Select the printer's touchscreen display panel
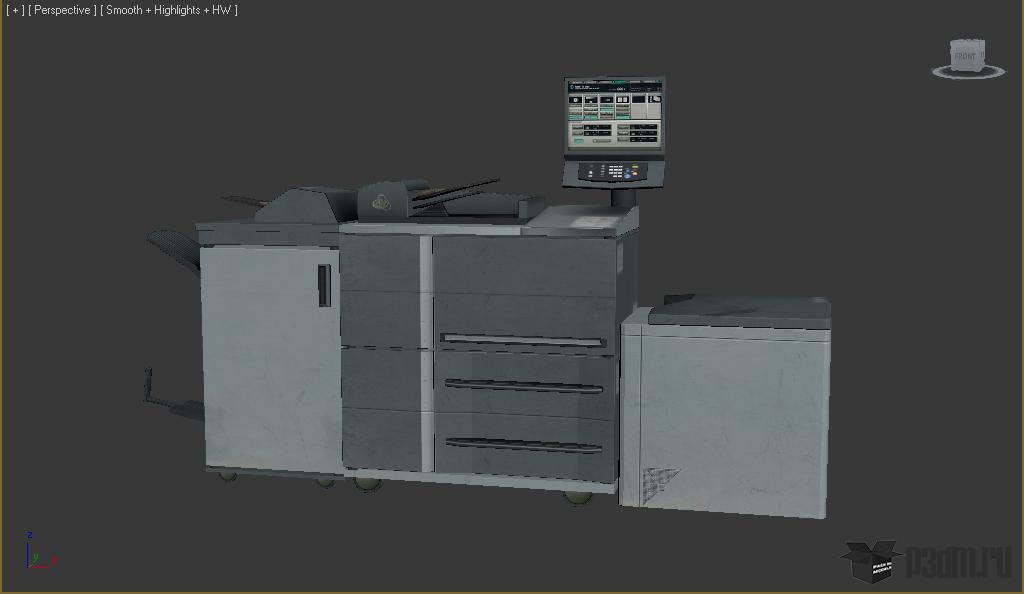 point(614,116)
